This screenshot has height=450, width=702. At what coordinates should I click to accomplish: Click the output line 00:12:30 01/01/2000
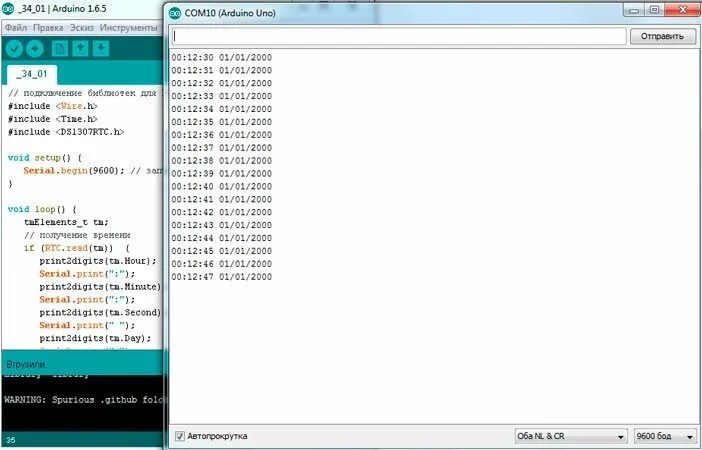pos(222,58)
